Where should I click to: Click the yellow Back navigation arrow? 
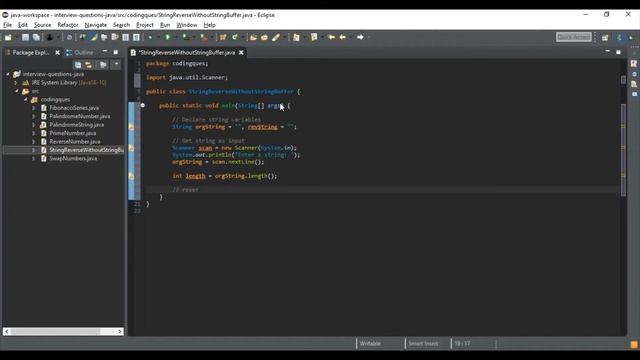[x=342, y=37]
